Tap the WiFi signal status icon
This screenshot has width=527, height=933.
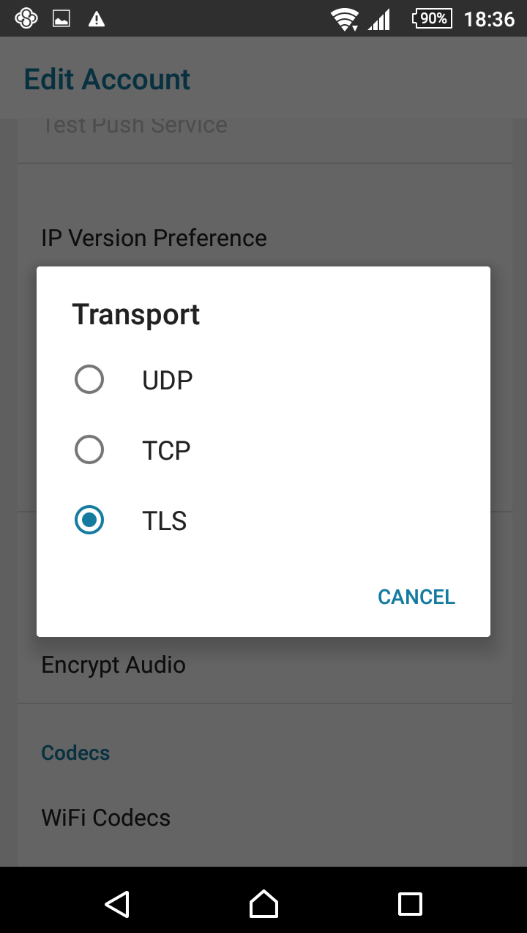point(344,20)
